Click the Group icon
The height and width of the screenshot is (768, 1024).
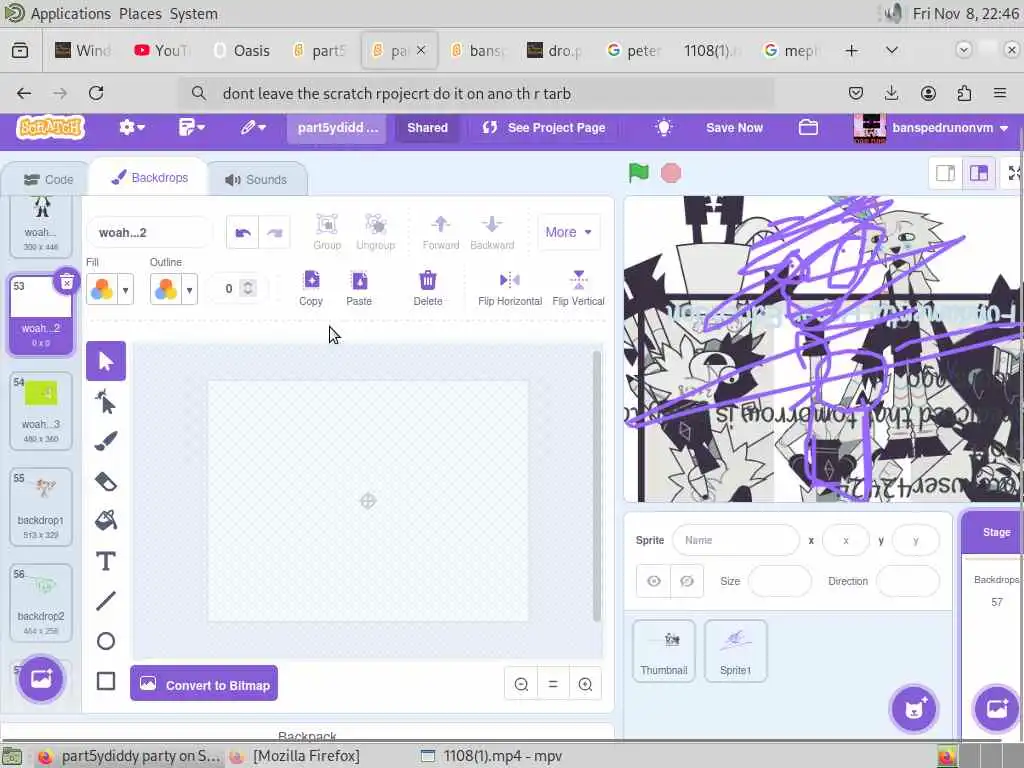[x=327, y=232]
